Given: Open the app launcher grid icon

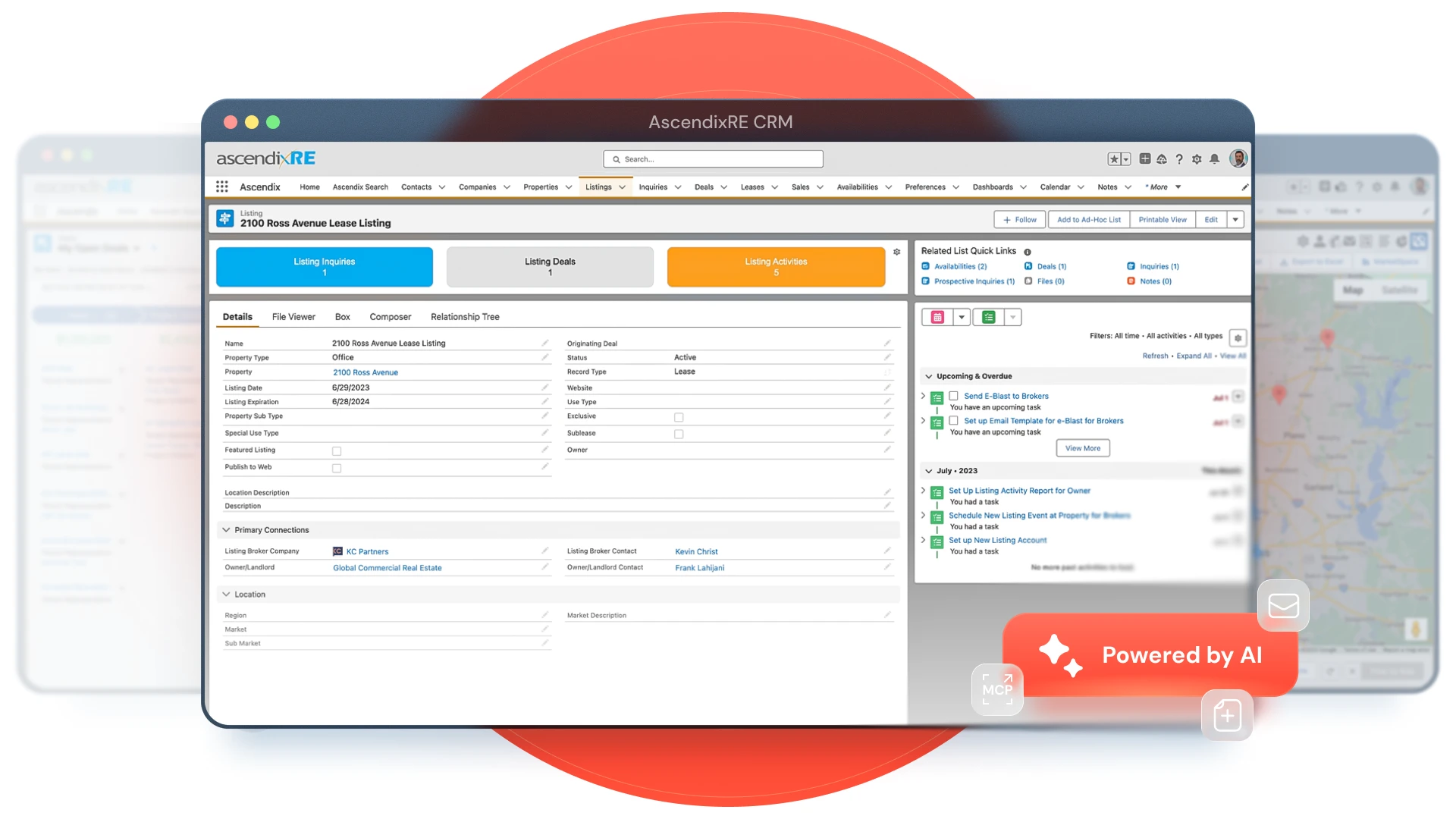Looking at the screenshot, I should (x=221, y=187).
